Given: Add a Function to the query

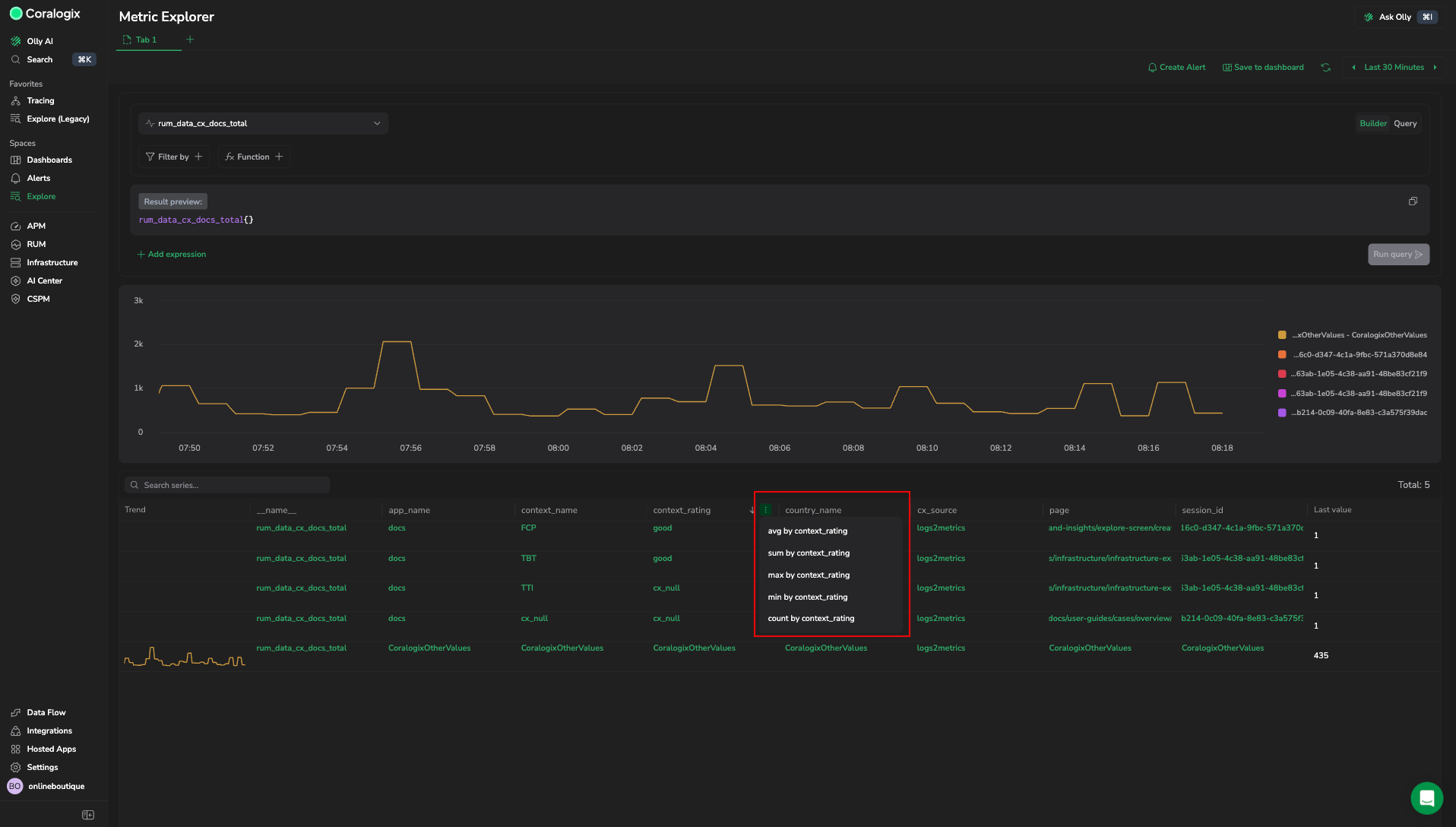Looking at the screenshot, I should [x=254, y=157].
